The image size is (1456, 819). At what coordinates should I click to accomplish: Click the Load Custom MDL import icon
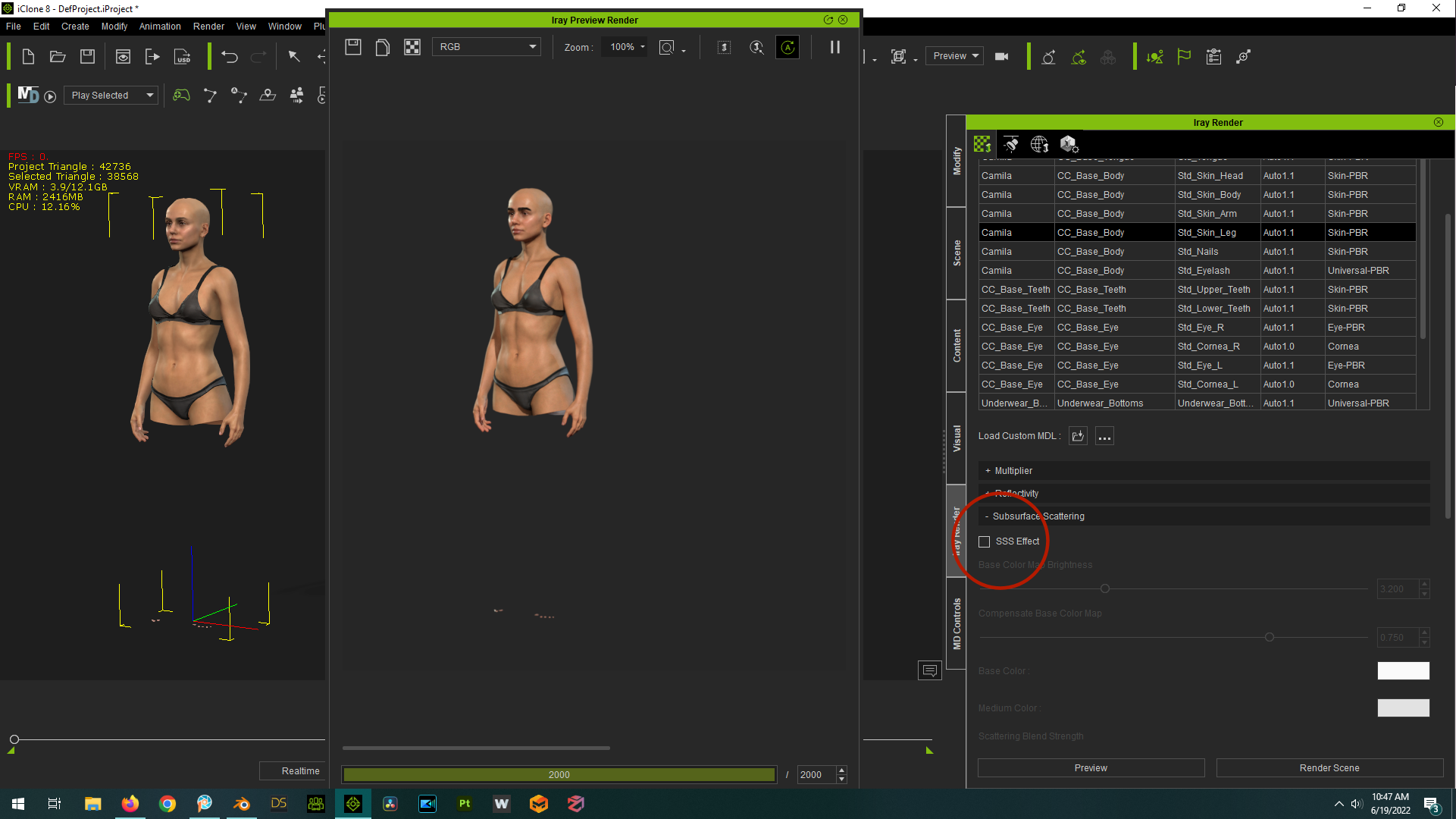(1078, 436)
